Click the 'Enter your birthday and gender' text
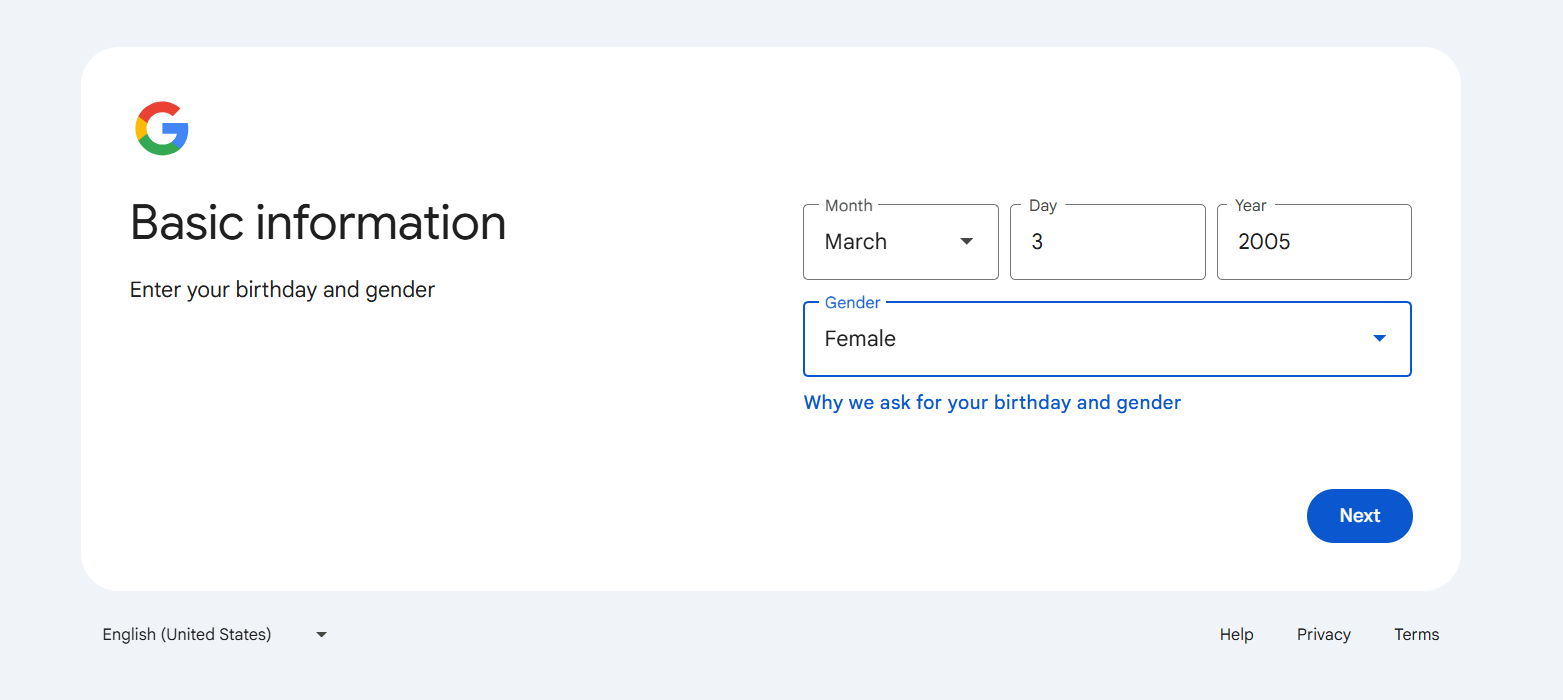This screenshot has height=700, width=1563. point(282,290)
